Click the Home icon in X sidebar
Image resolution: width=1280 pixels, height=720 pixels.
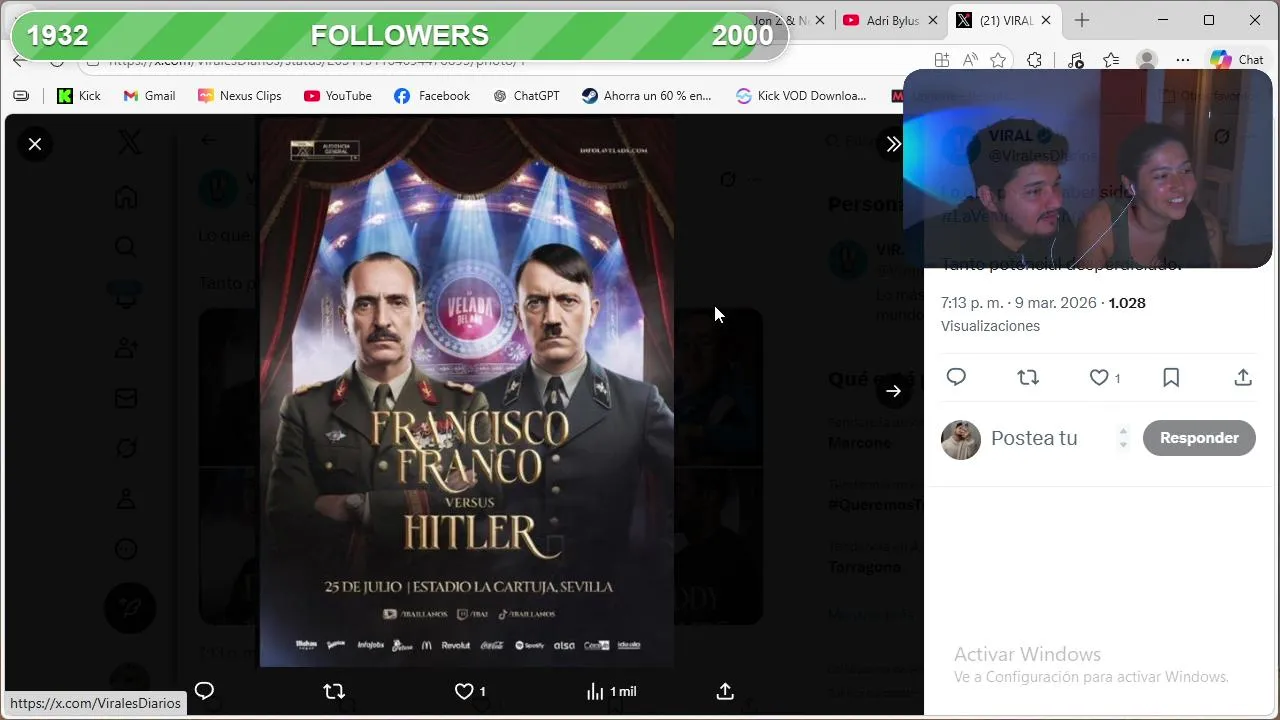click(126, 196)
